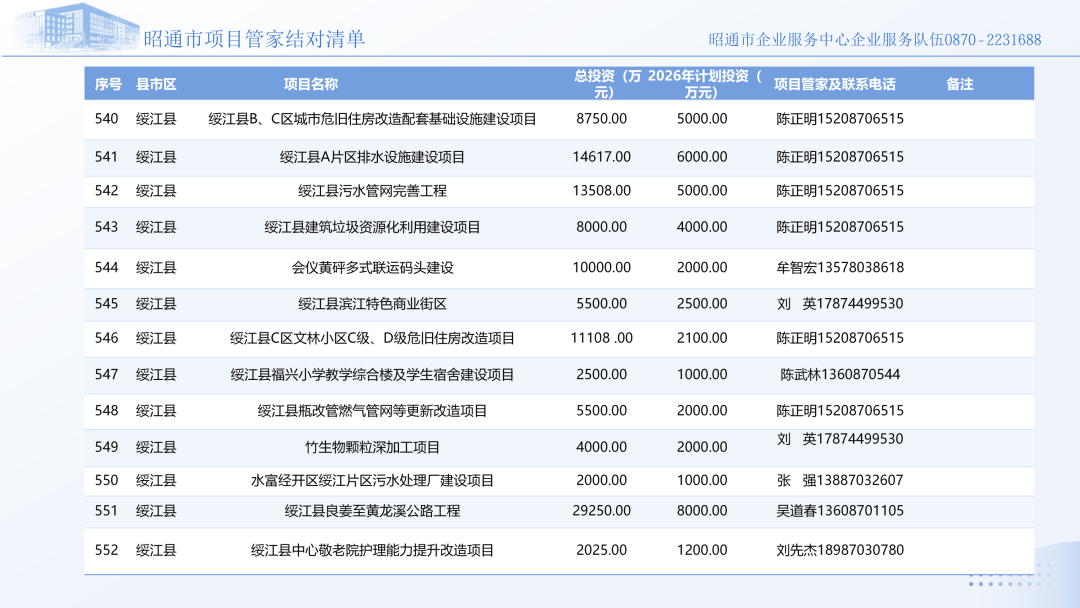Select row number 552
Viewport: 1080px width, 608px height.
click(107, 550)
